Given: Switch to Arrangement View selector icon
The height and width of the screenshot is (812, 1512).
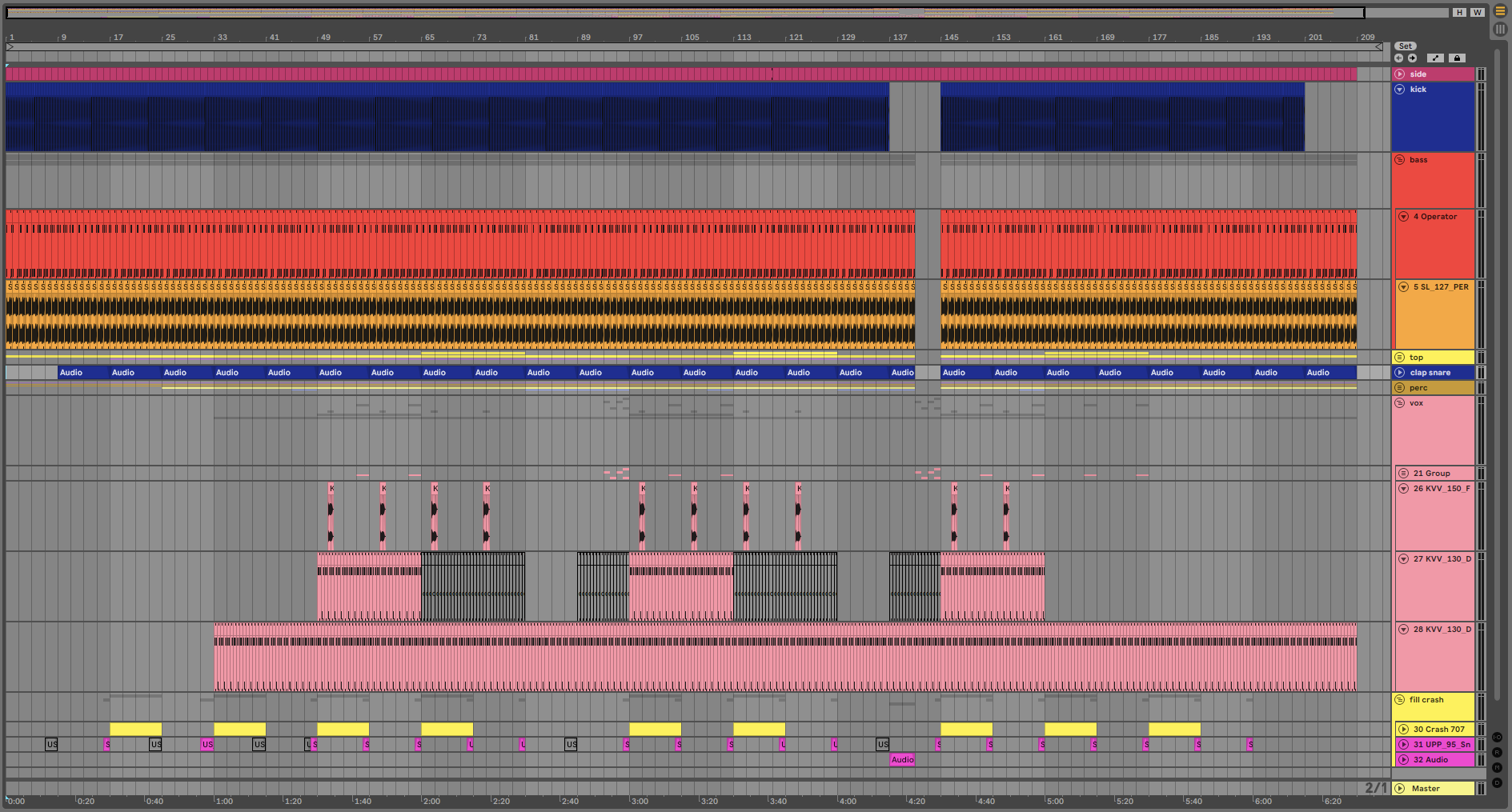Looking at the screenshot, I should [x=1500, y=11].
